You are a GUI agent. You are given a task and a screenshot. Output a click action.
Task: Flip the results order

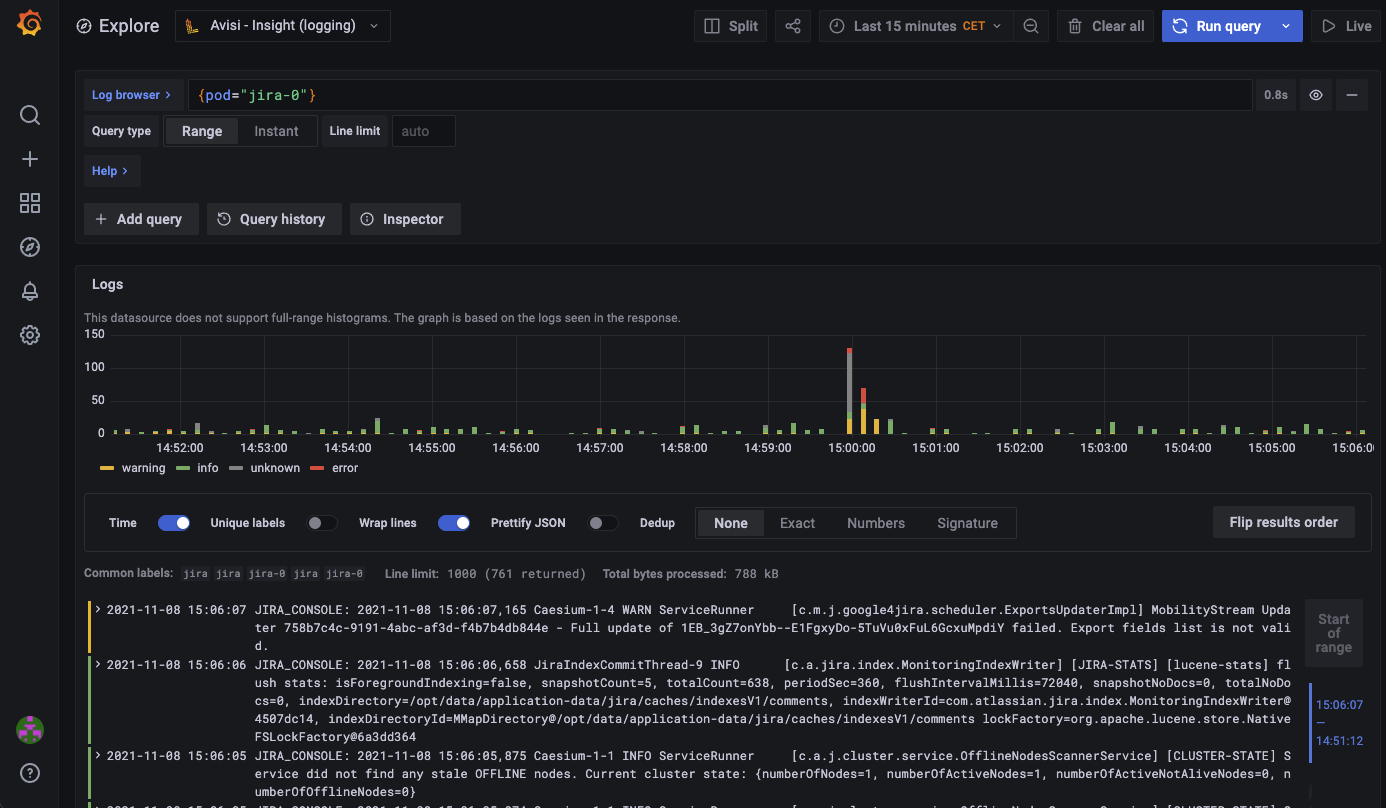1284,522
